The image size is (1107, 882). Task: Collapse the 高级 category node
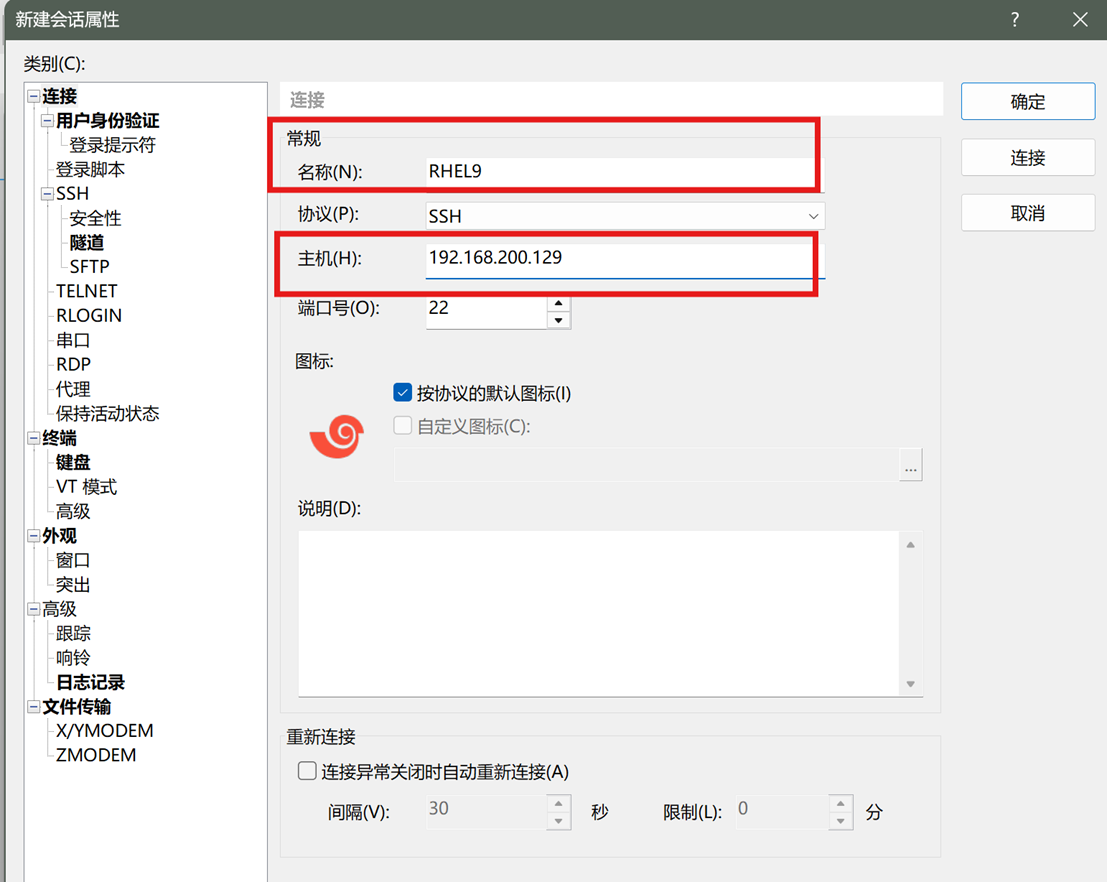33,609
